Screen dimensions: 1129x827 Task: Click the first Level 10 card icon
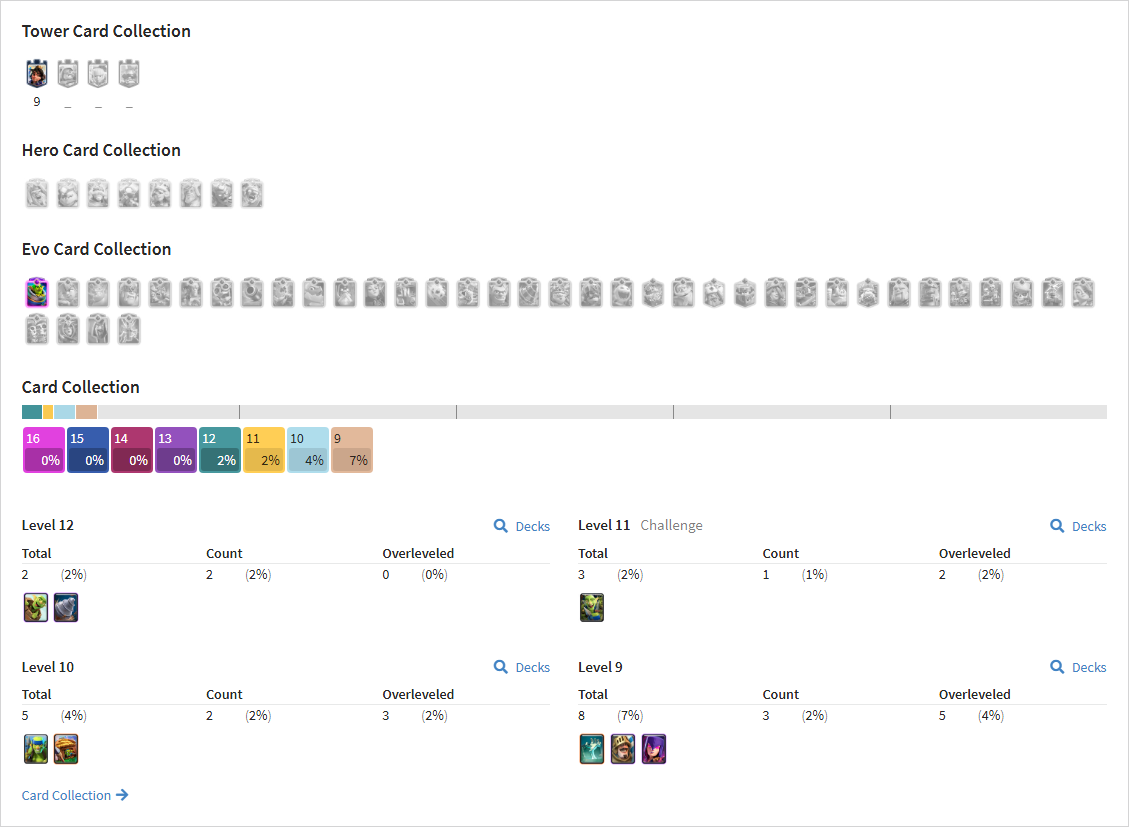(36, 749)
